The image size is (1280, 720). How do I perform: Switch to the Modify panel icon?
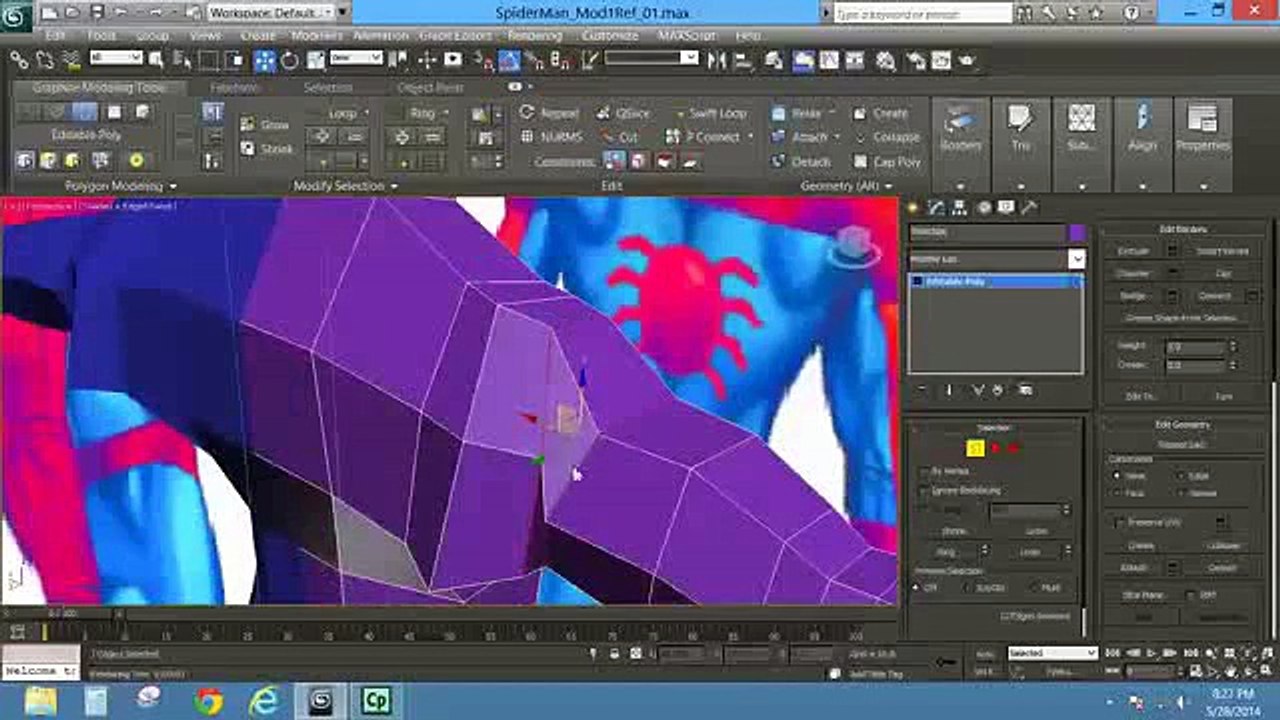(x=937, y=208)
